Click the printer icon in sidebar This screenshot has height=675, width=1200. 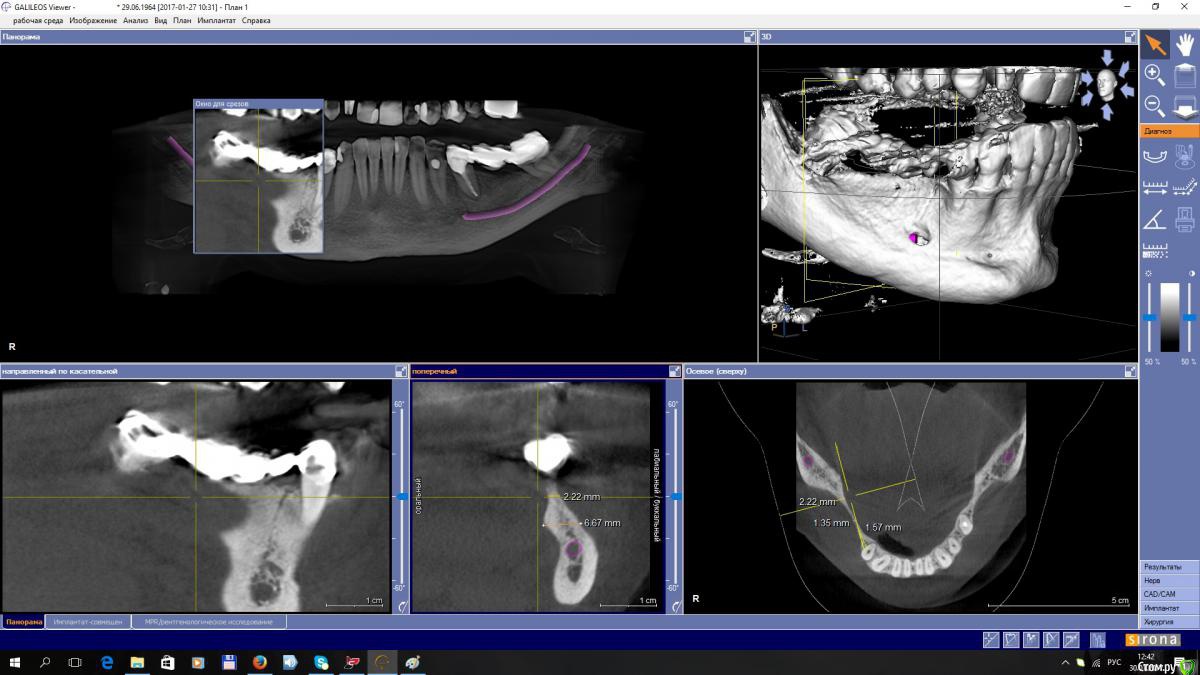click(1185, 219)
